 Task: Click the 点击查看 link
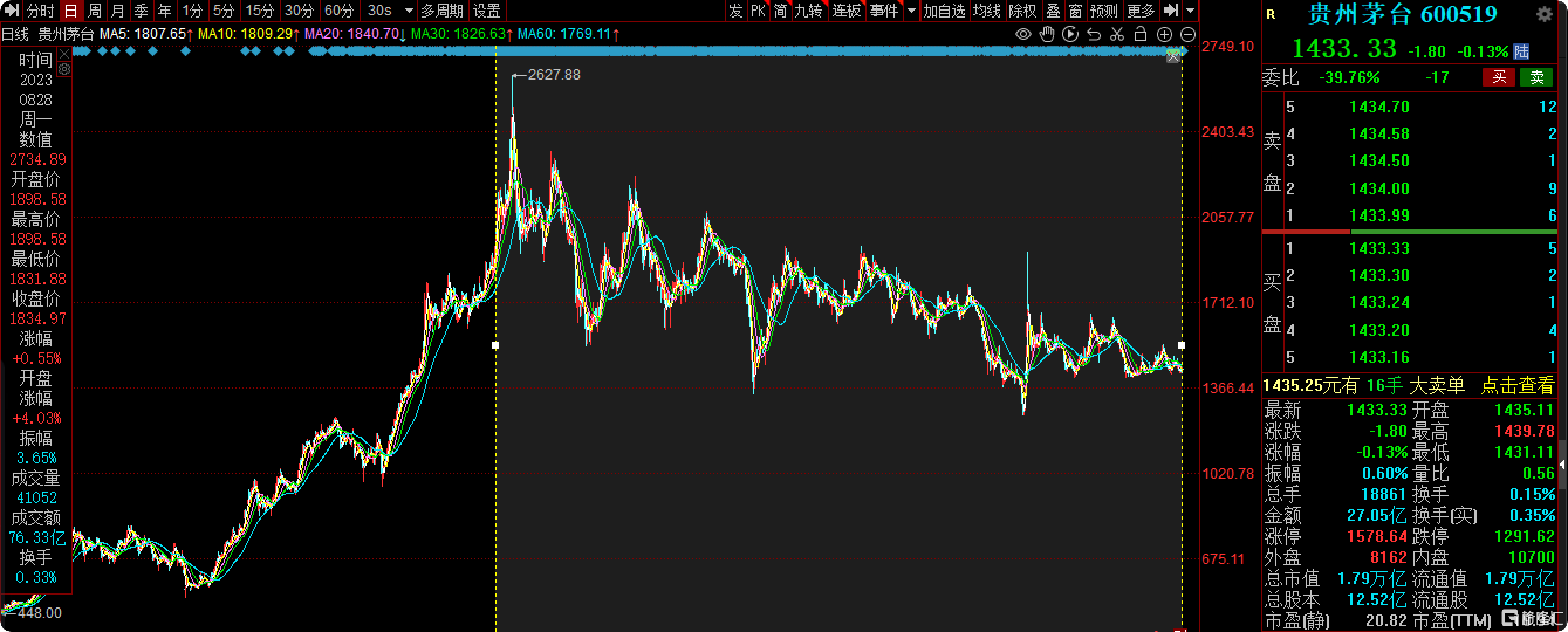(1517, 385)
